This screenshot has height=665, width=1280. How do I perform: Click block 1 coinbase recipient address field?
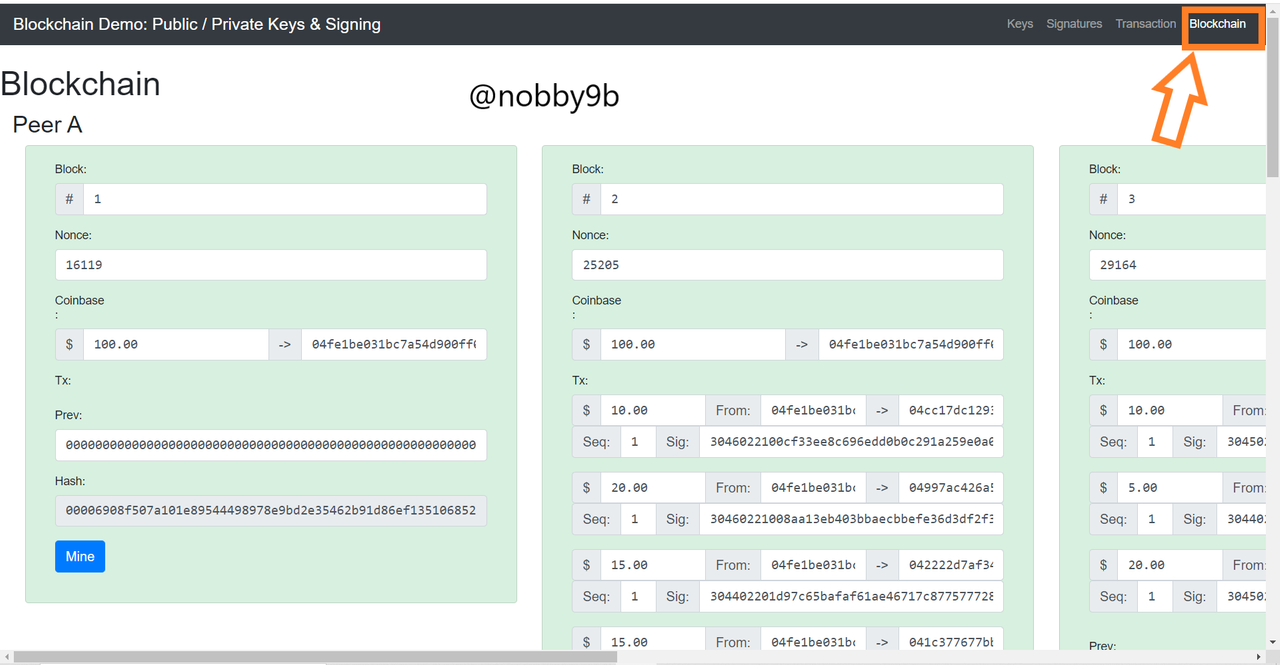click(x=394, y=344)
